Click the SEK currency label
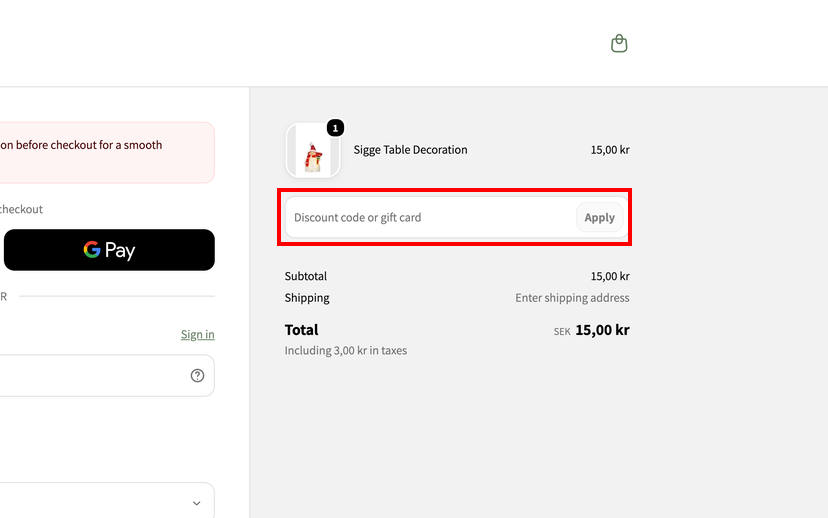The height and width of the screenshot is (518, 828). coord(562,332)
